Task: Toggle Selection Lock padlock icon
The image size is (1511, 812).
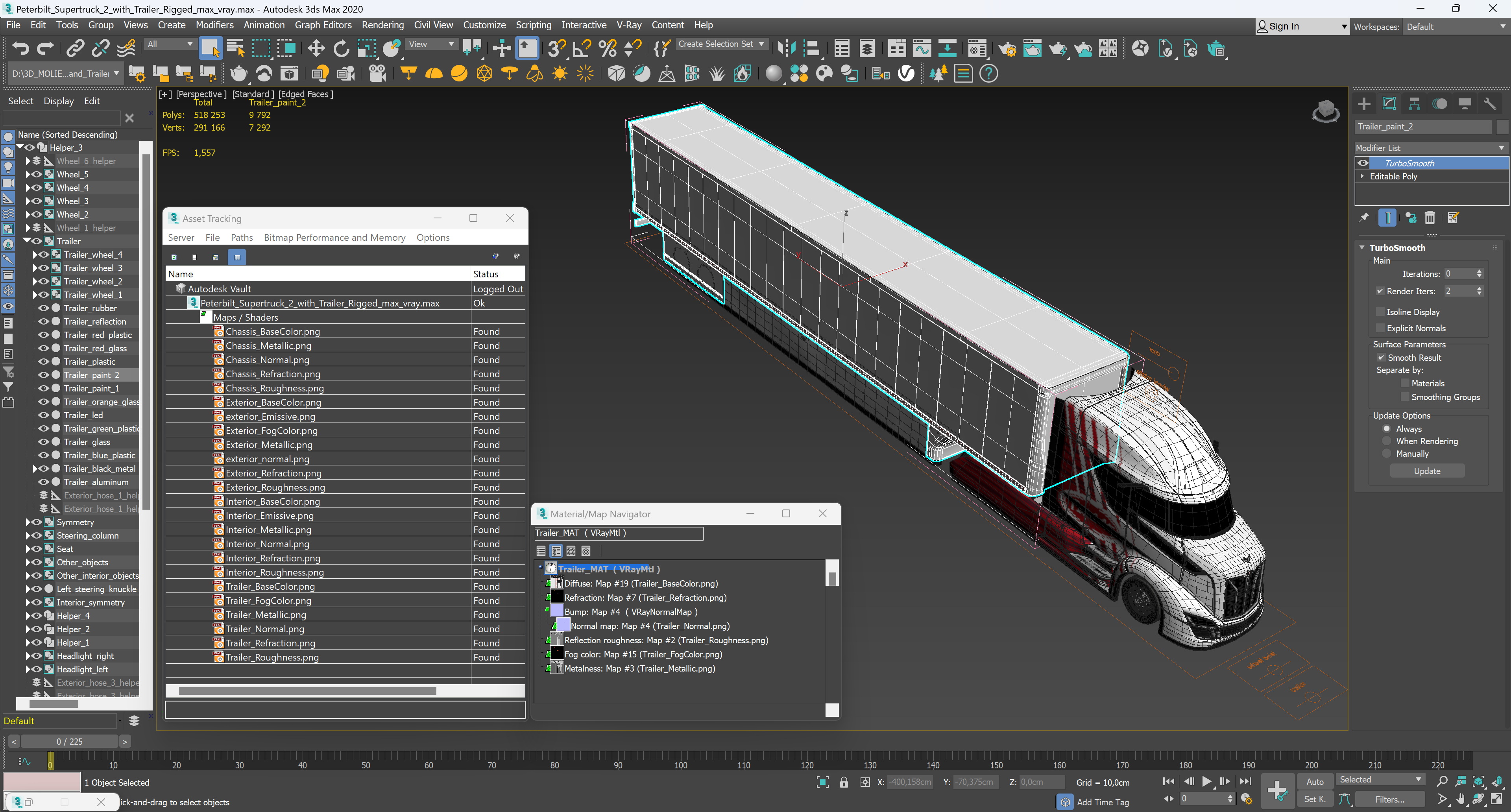Action: [844, 782]
